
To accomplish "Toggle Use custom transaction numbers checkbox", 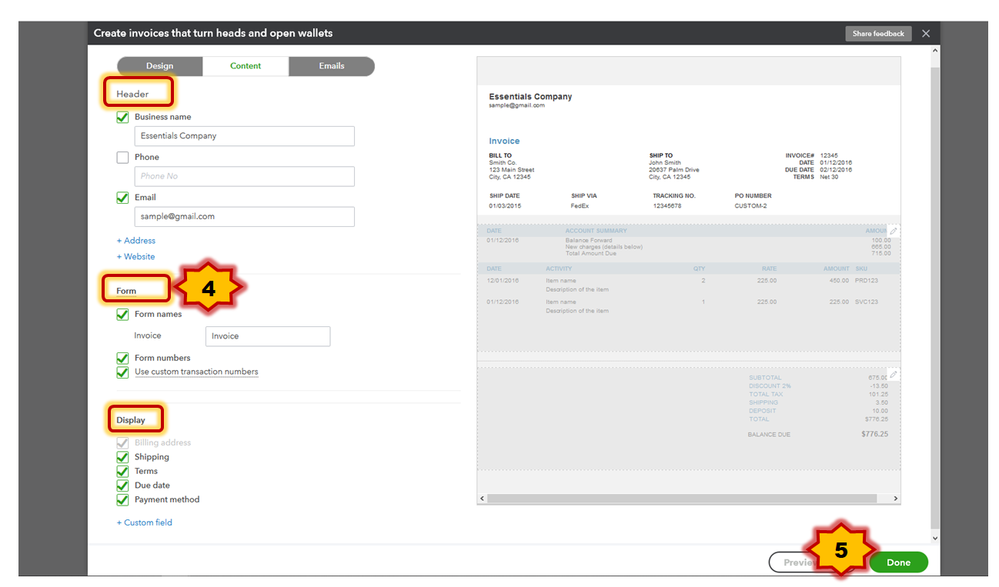I will pos(122,372).
